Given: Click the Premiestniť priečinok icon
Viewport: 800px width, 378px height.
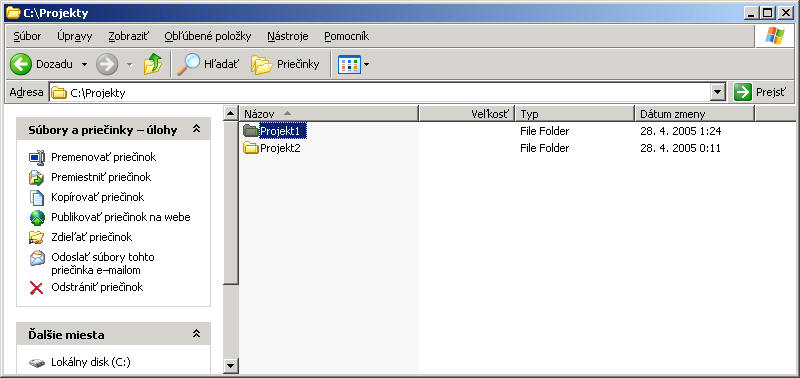Looking at the screenshot, I should tap(37, 178).
